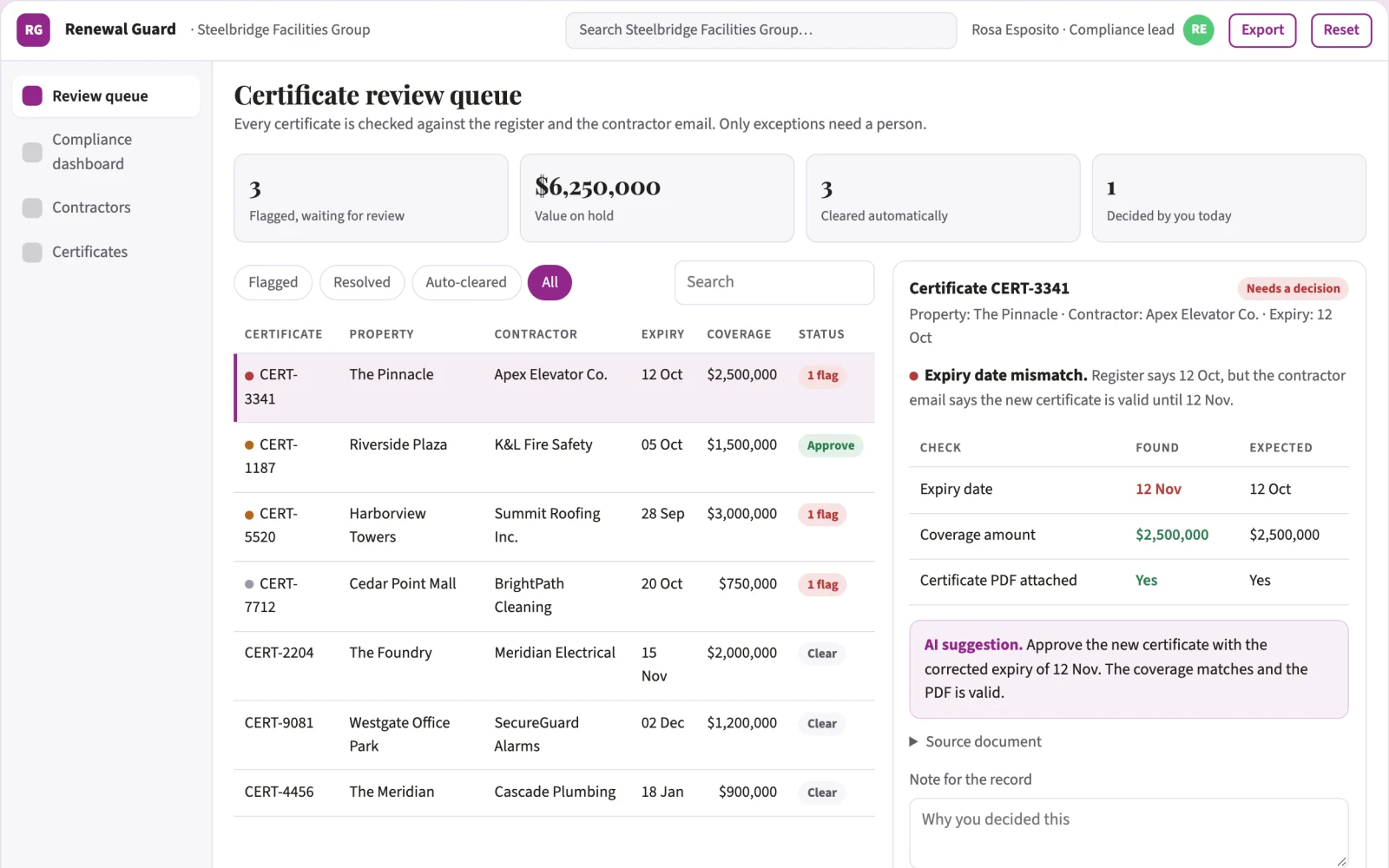This screenshot has width=1389, height=868.
Task: Click the 1 flag badge for Summit Roofing
Action: point(822,515)
